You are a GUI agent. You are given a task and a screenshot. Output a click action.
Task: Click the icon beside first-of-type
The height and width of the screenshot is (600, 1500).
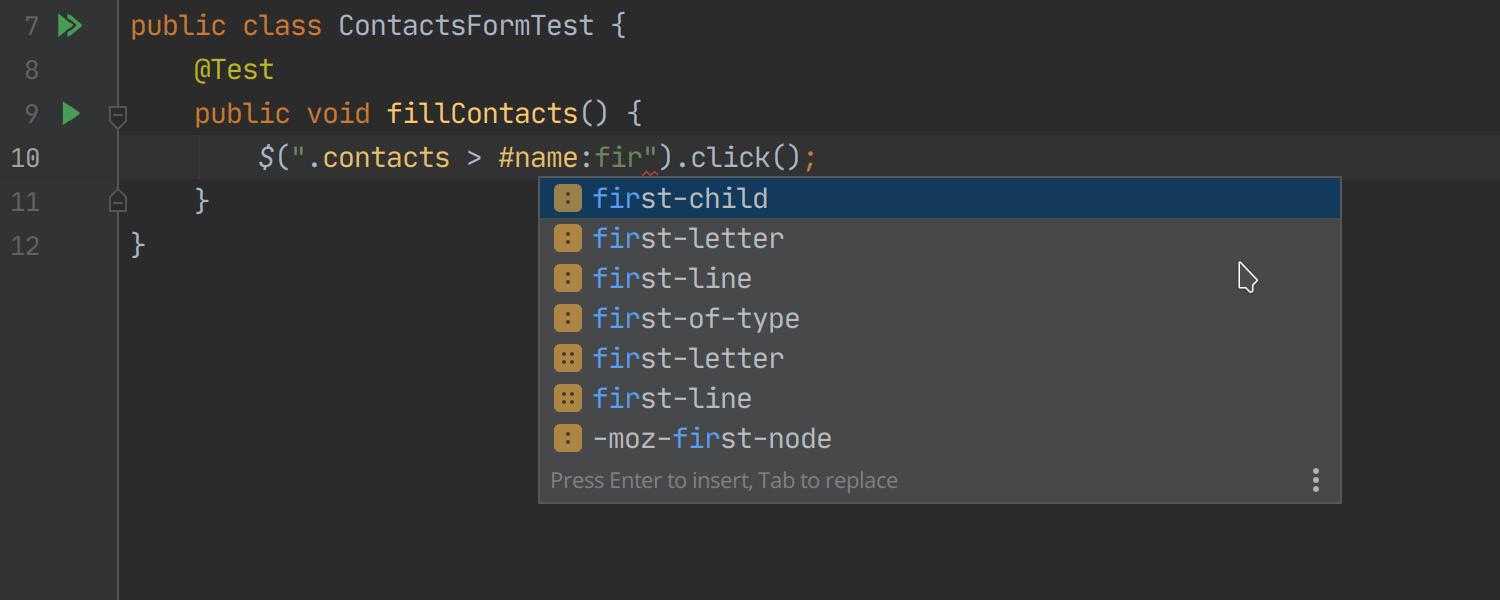tap(568, 318)
